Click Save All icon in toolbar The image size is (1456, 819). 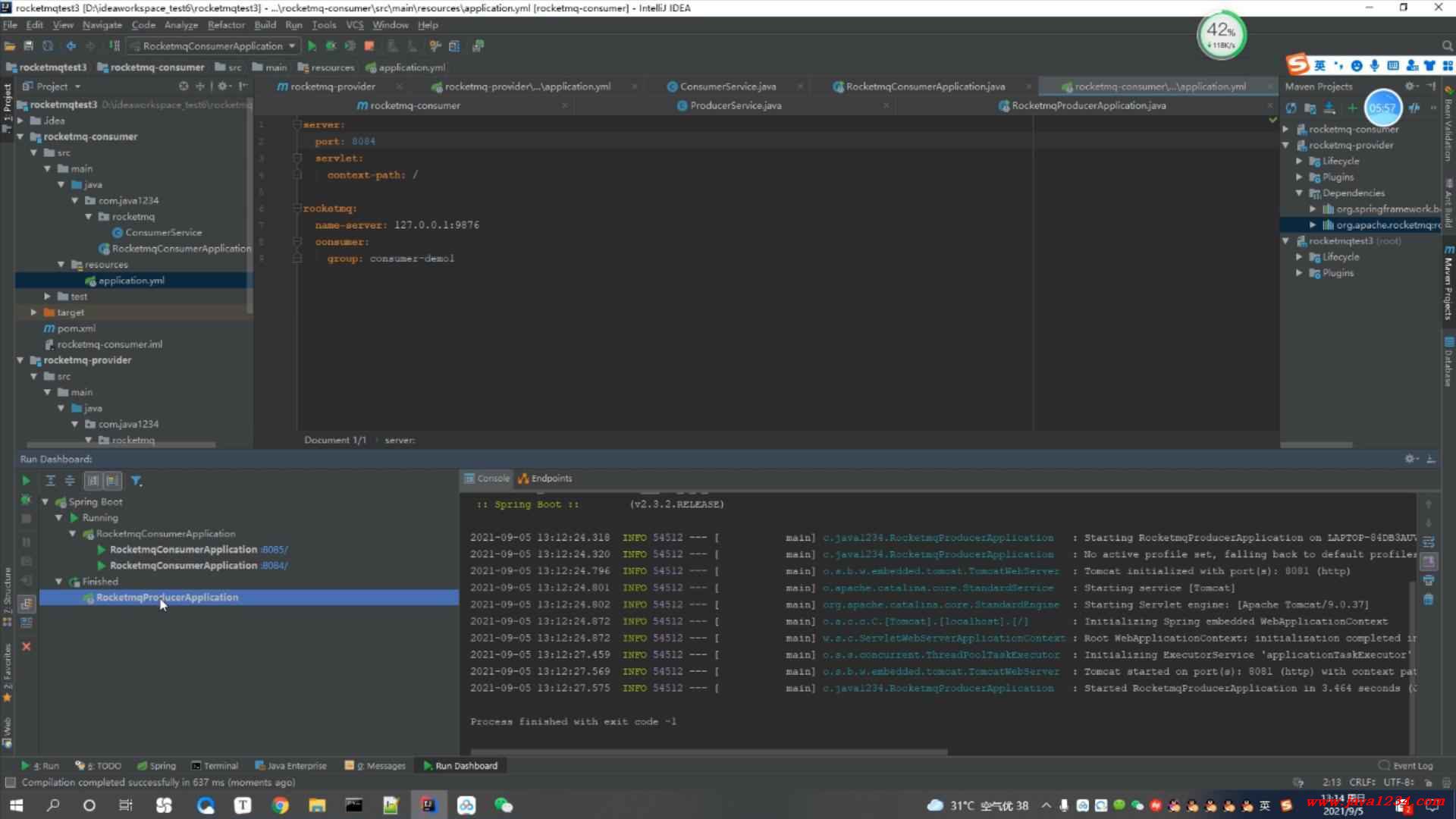point(29,46)
